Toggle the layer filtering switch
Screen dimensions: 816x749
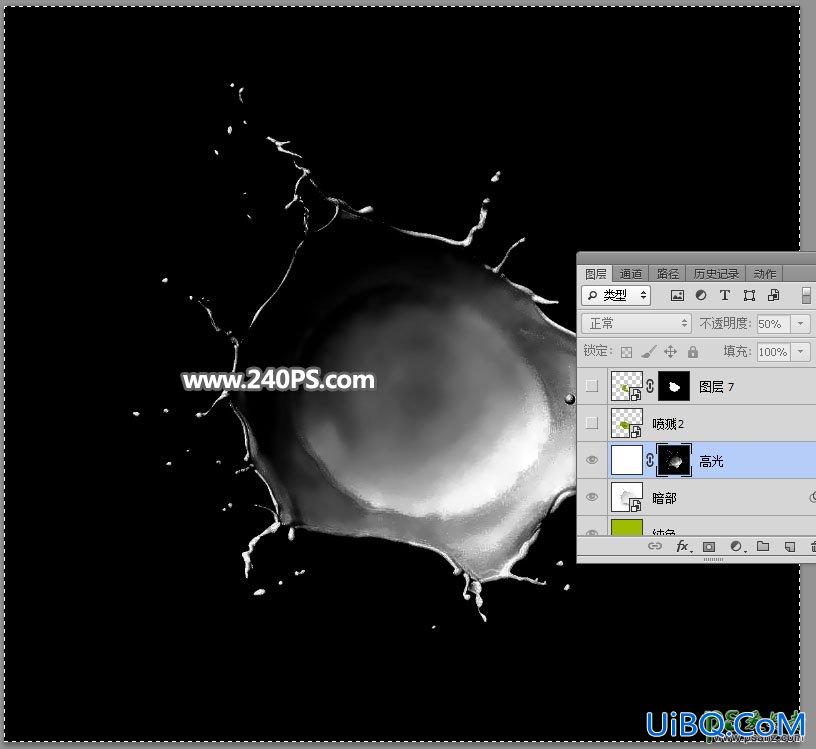coord(806,296)
